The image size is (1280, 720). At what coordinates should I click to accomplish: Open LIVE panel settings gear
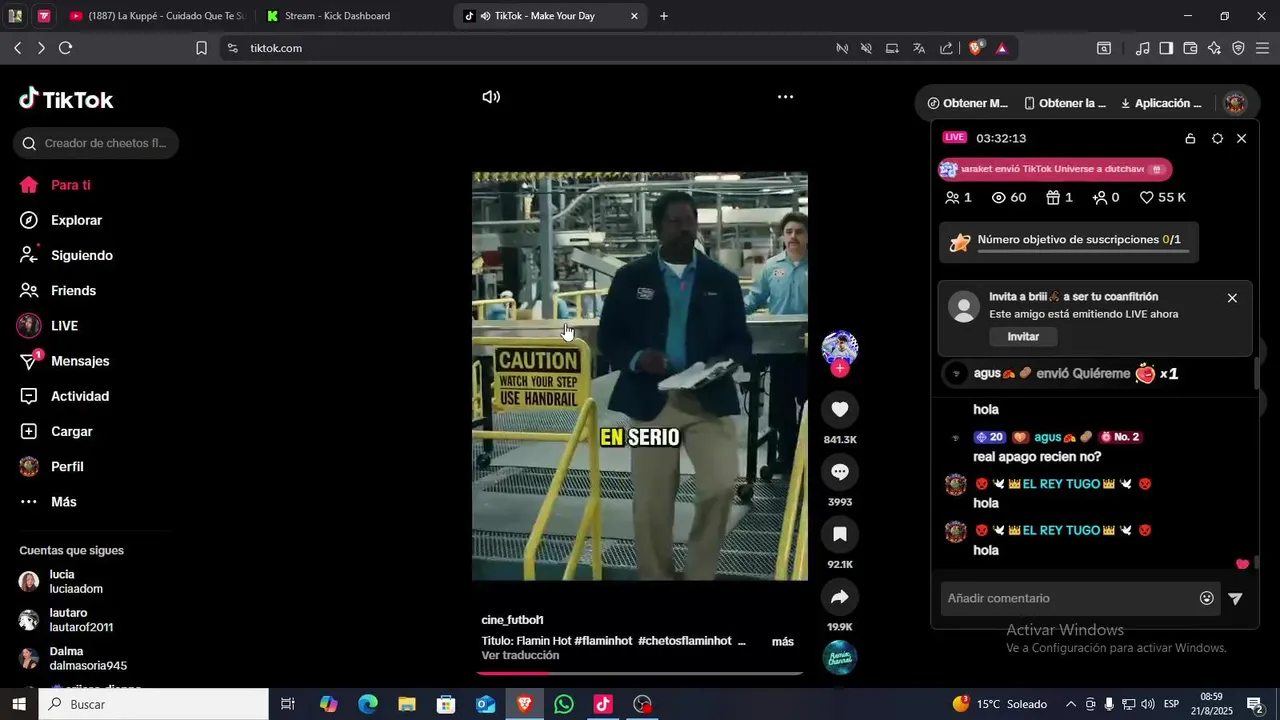[x=1217, y=138]
